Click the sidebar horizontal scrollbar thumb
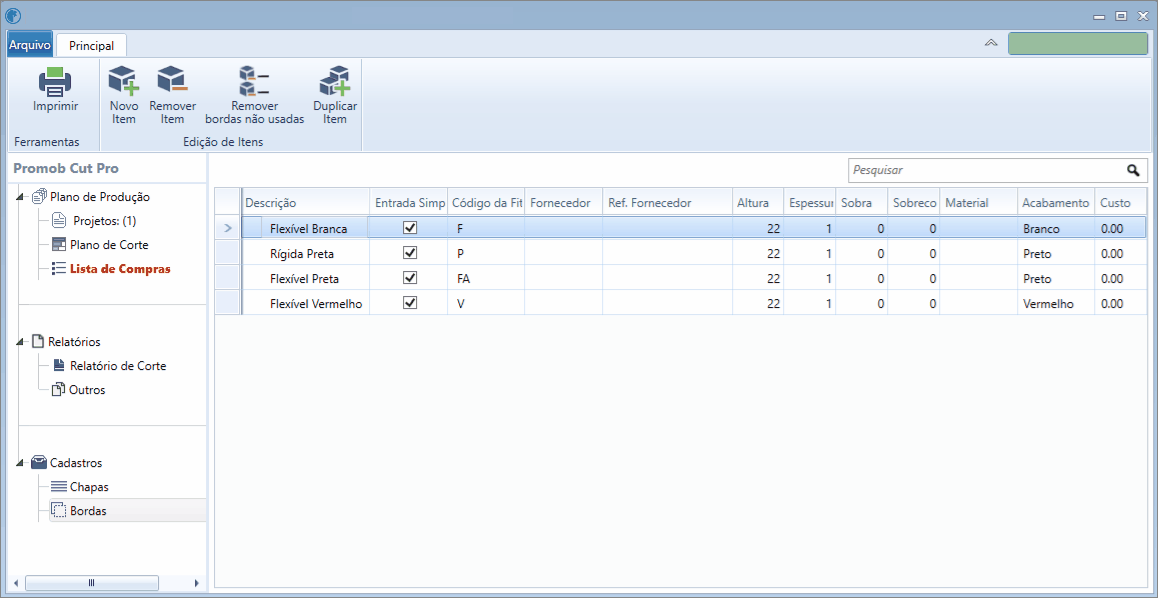The height and width of the screenshot is (598, 1158). (x=92, y=582)
